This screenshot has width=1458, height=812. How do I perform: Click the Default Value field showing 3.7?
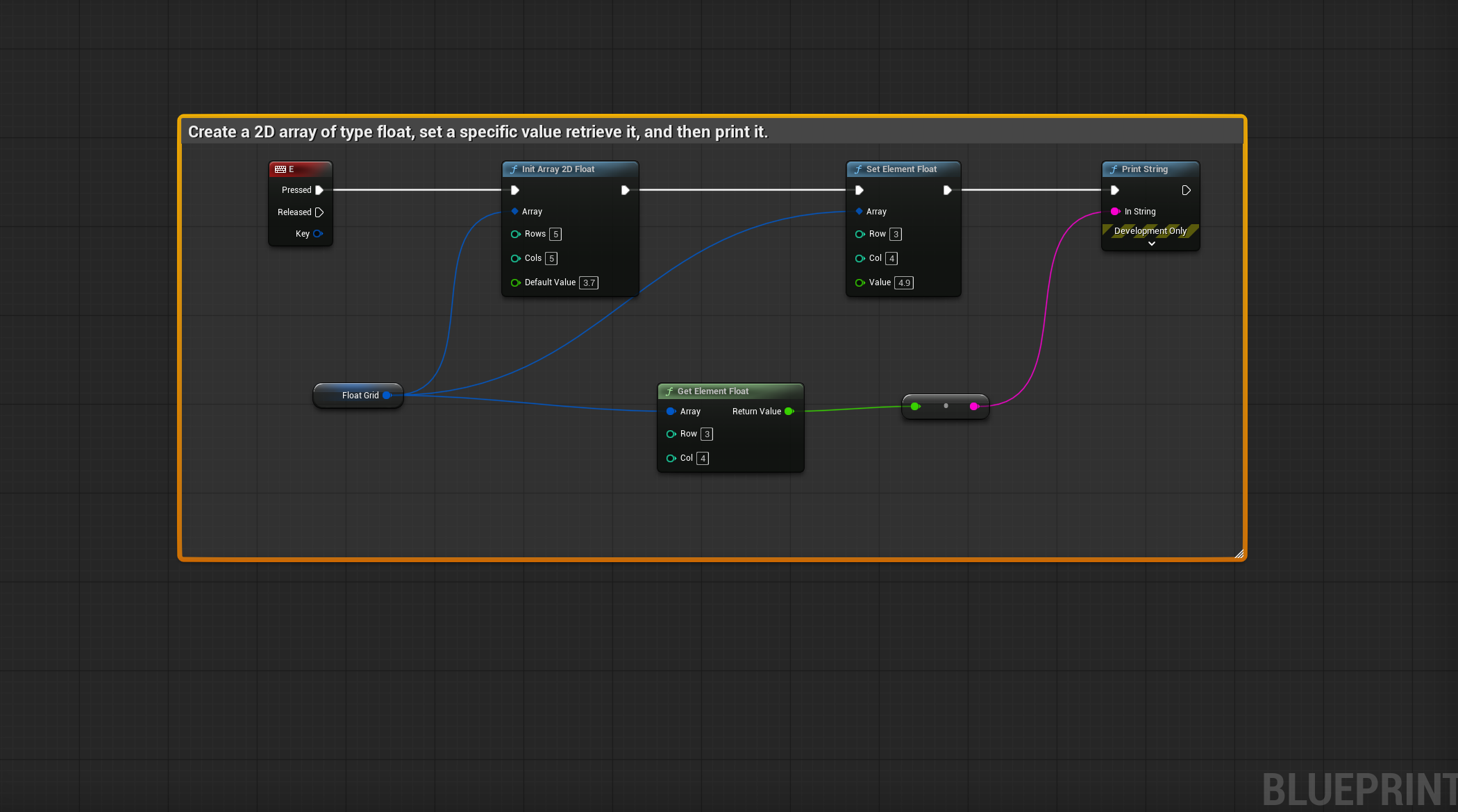[589, 283]
